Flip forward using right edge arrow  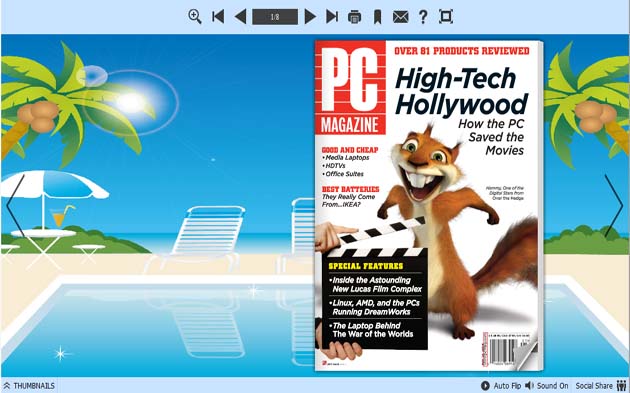[614, 205]
